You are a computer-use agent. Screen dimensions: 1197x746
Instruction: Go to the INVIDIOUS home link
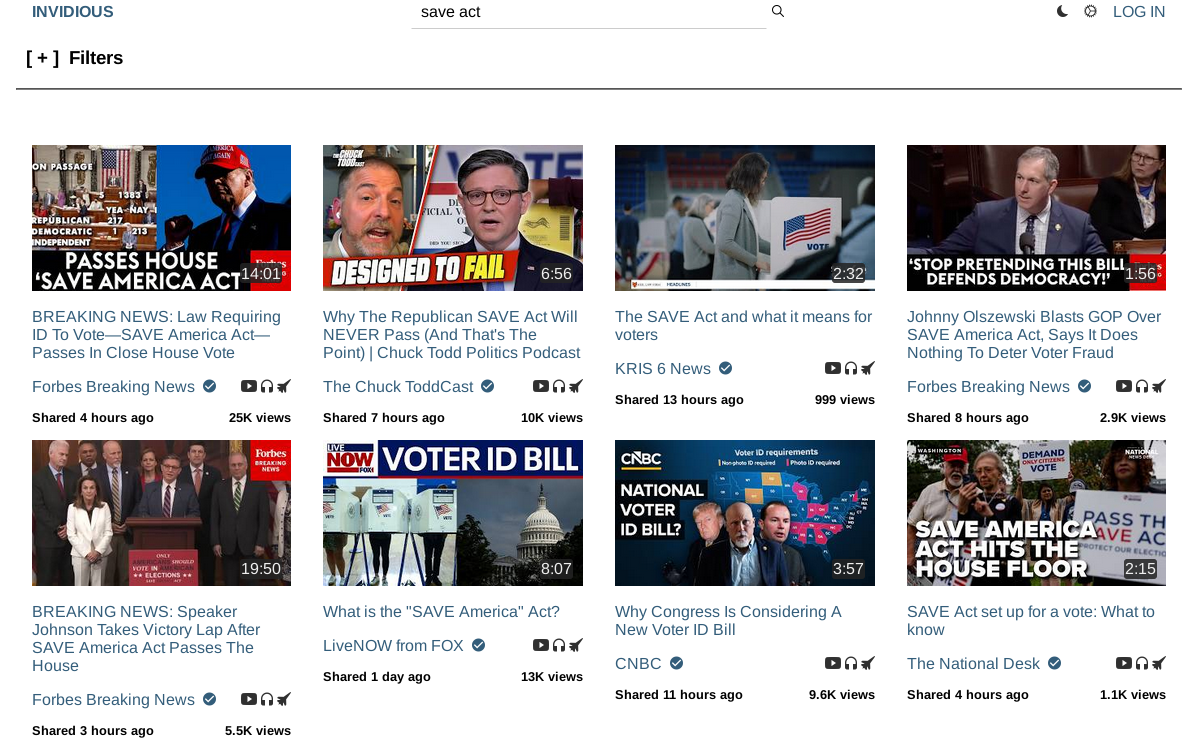(73, 12)
